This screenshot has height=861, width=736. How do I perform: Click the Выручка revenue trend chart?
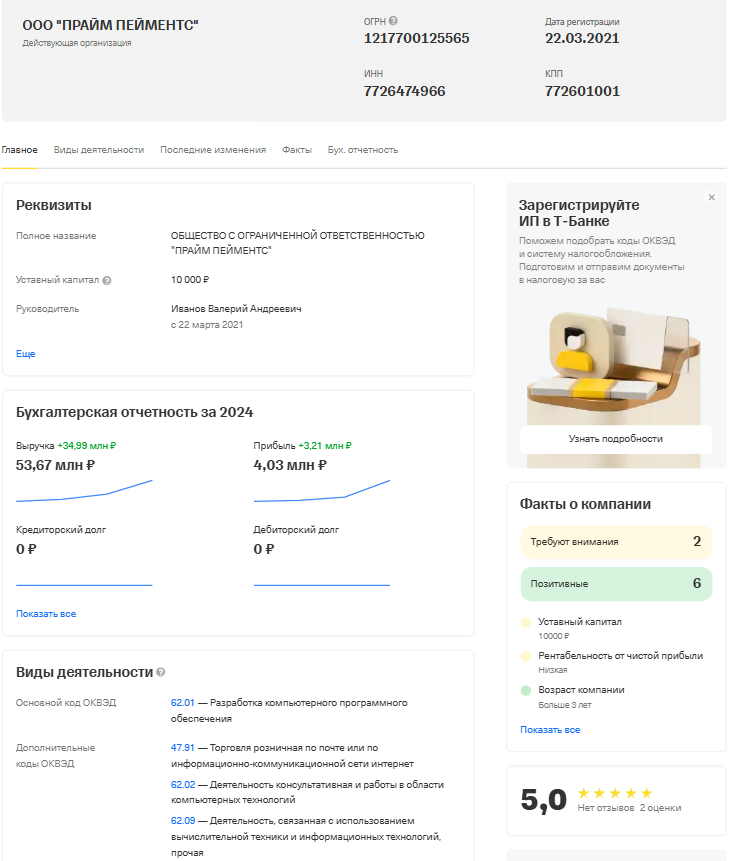pos(84,490)
